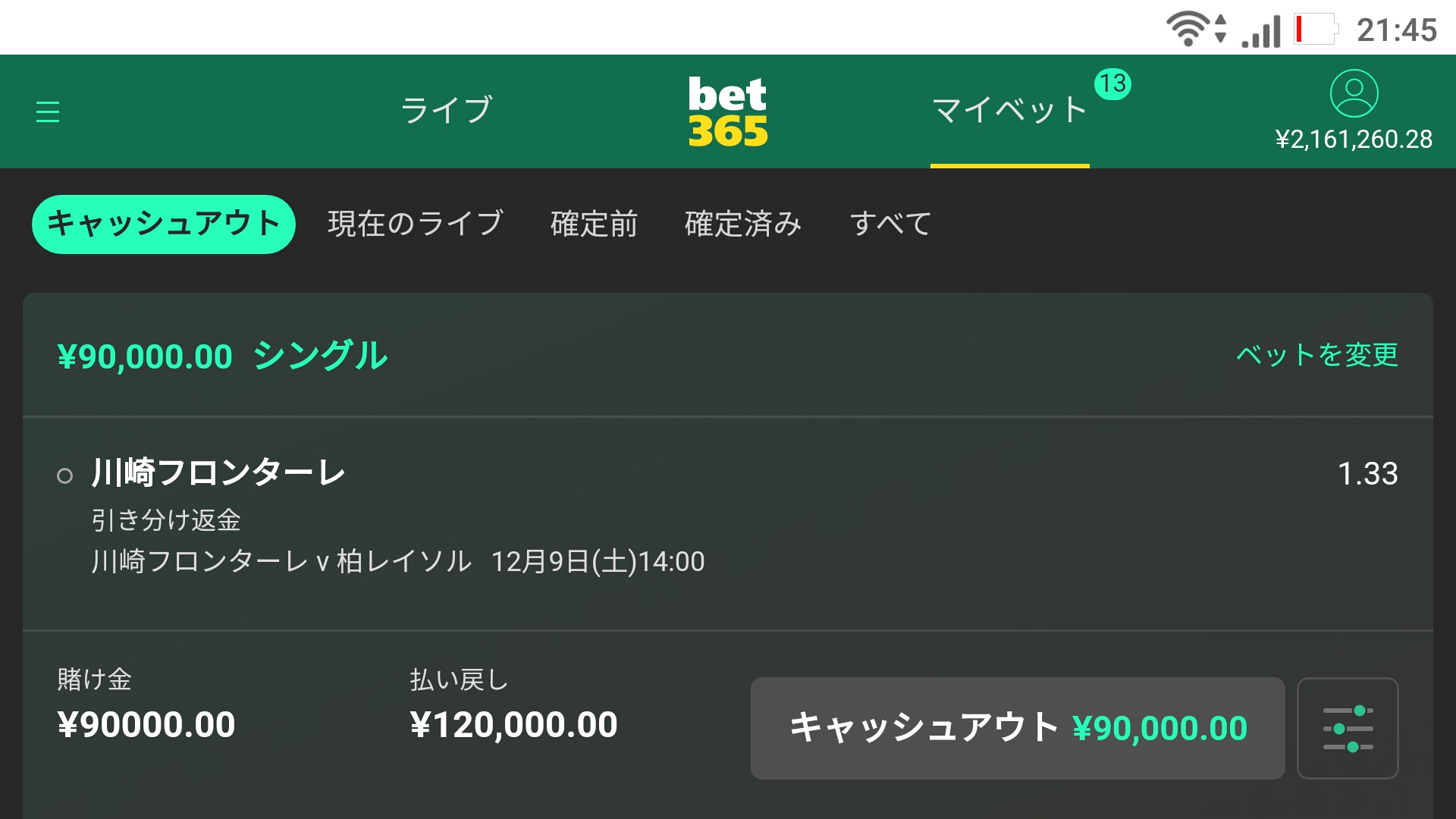
Task: Tap the cellular signal icon
Action: 1261,31
